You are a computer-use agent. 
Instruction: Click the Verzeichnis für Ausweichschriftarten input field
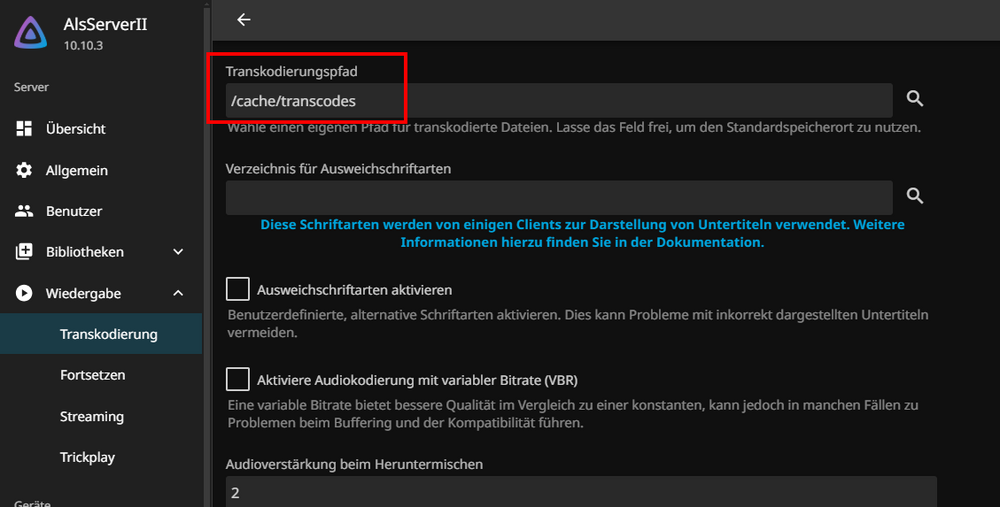click(559, 198)
